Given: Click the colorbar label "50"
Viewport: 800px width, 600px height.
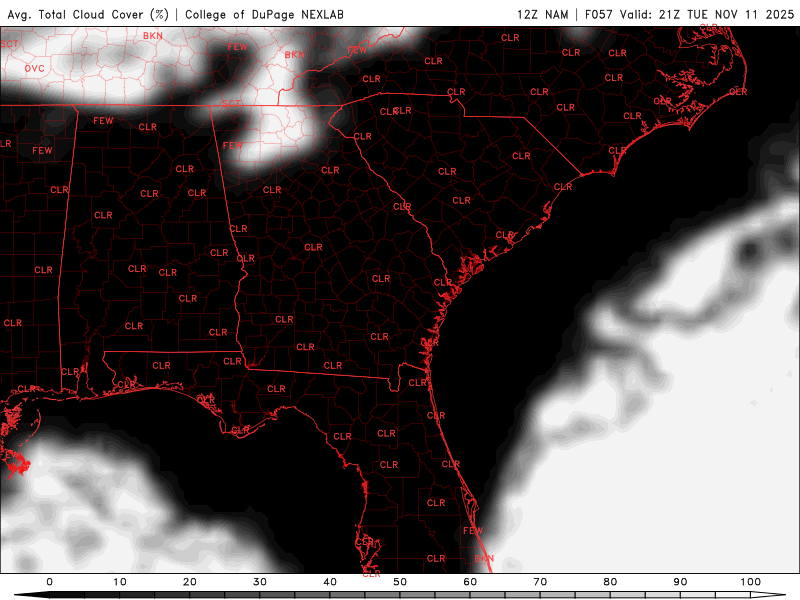Looking at the screenshot, I should click(400, 582).
